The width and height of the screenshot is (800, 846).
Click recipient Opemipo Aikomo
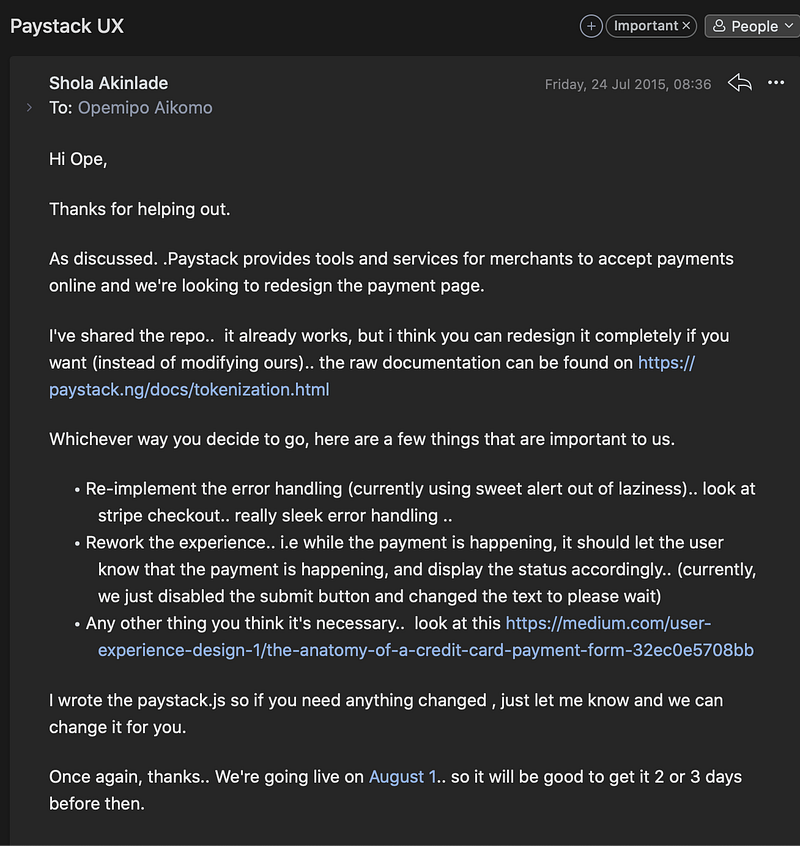click(x=145, y=107)
